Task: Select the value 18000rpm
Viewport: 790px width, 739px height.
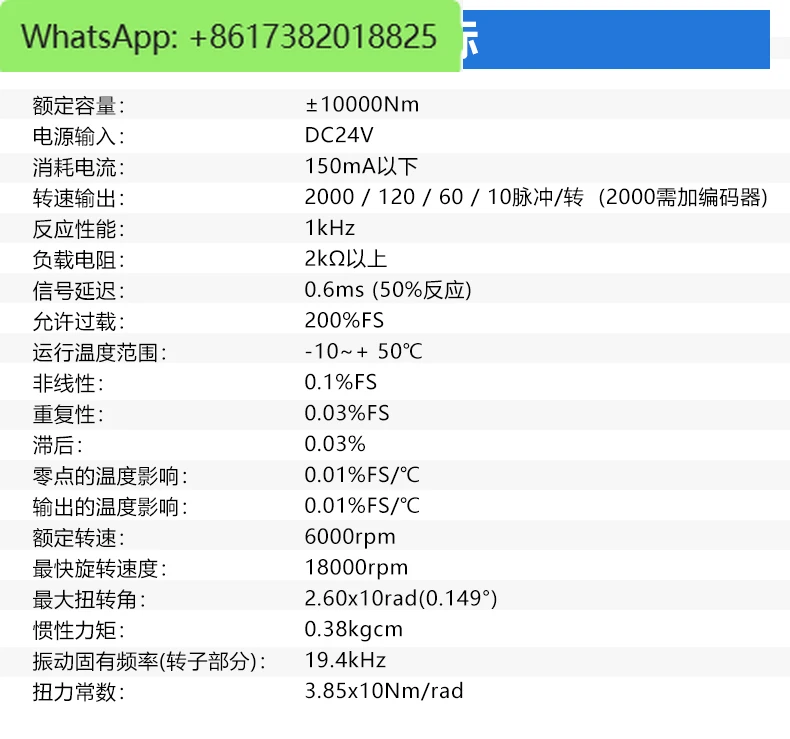Action: click(356, 568)
